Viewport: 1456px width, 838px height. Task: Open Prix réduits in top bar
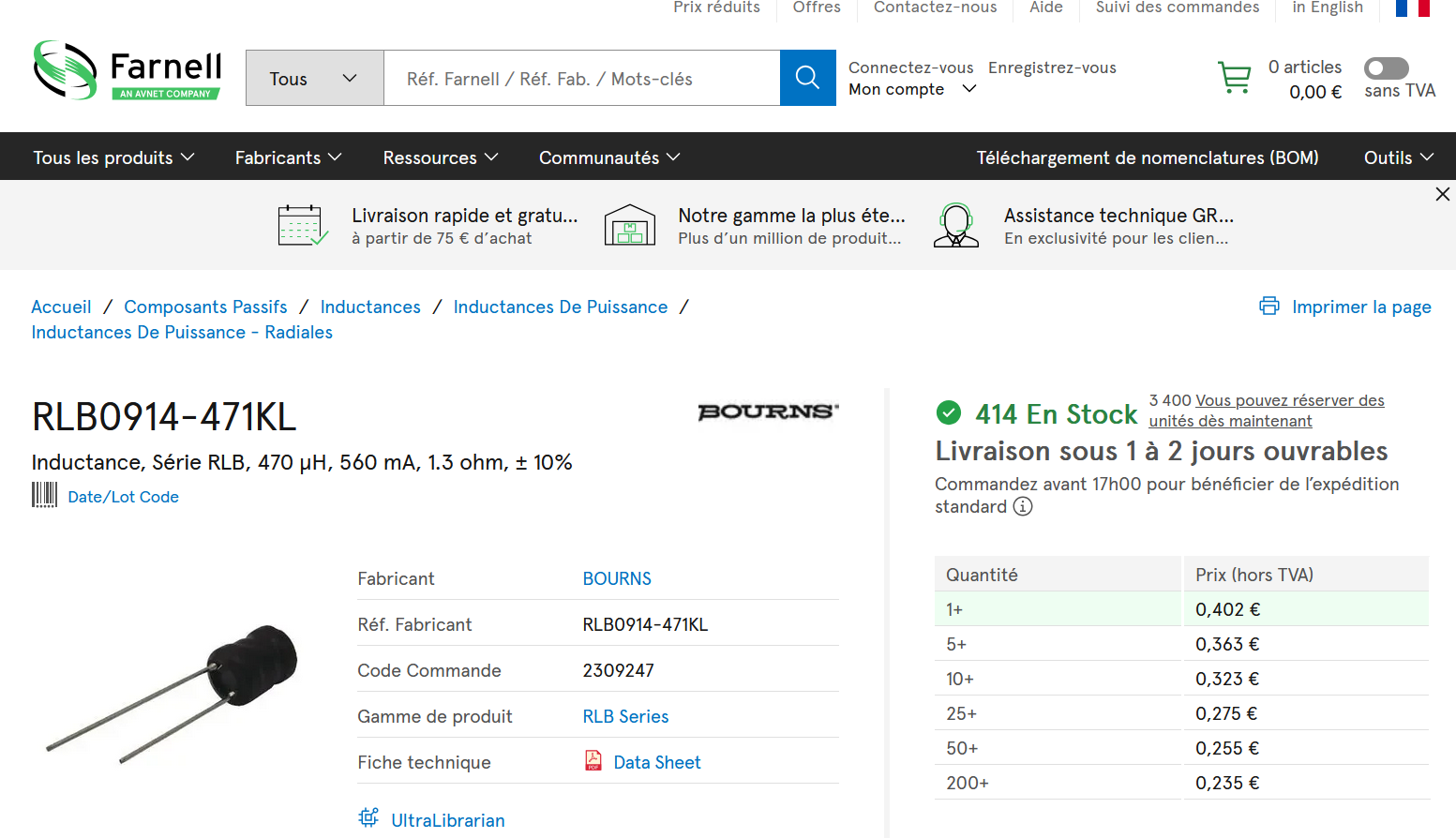(x=716, y=7)
